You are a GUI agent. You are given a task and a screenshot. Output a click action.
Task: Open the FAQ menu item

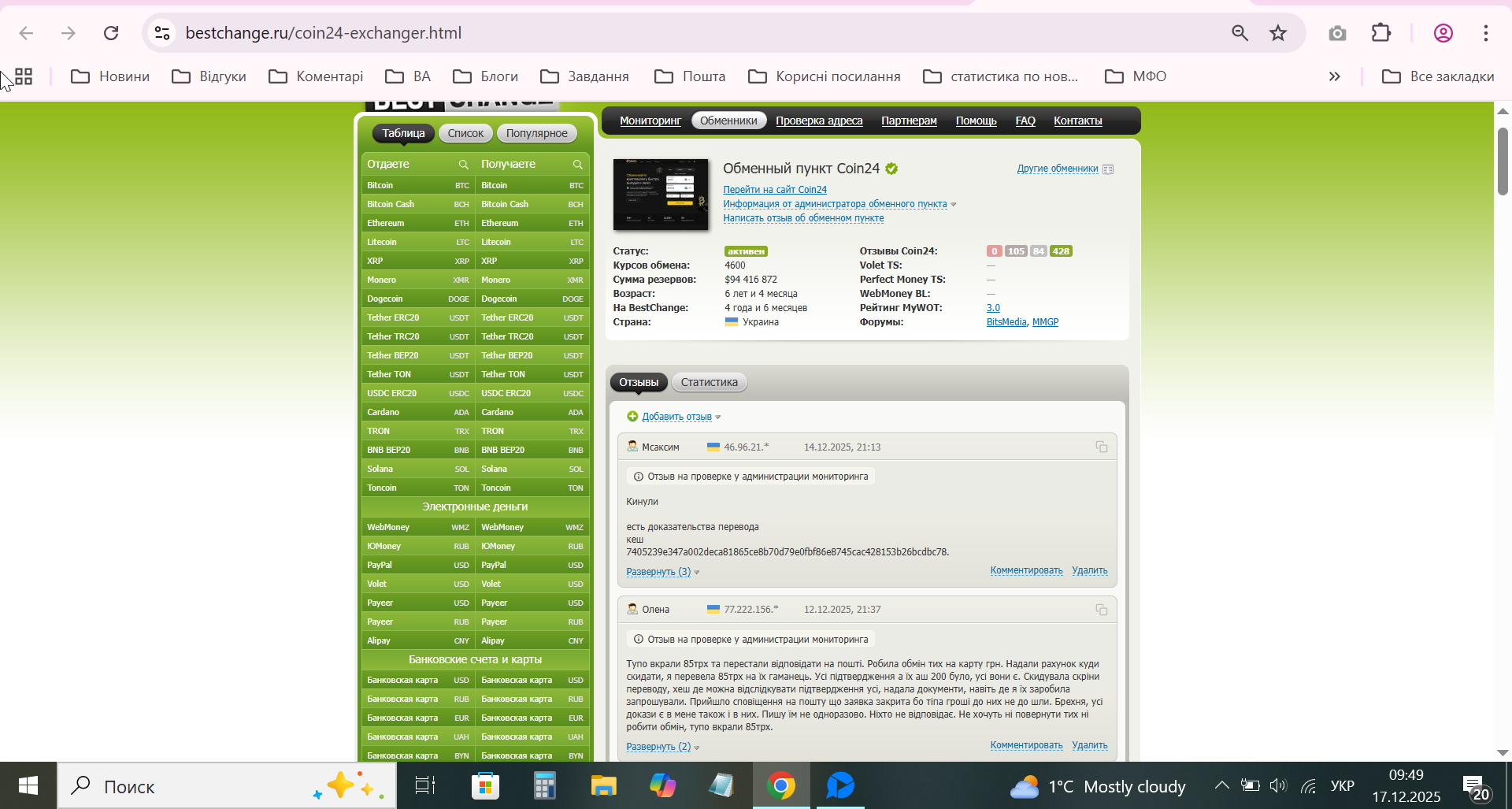pyautogui.click(x=1025, y=121)
